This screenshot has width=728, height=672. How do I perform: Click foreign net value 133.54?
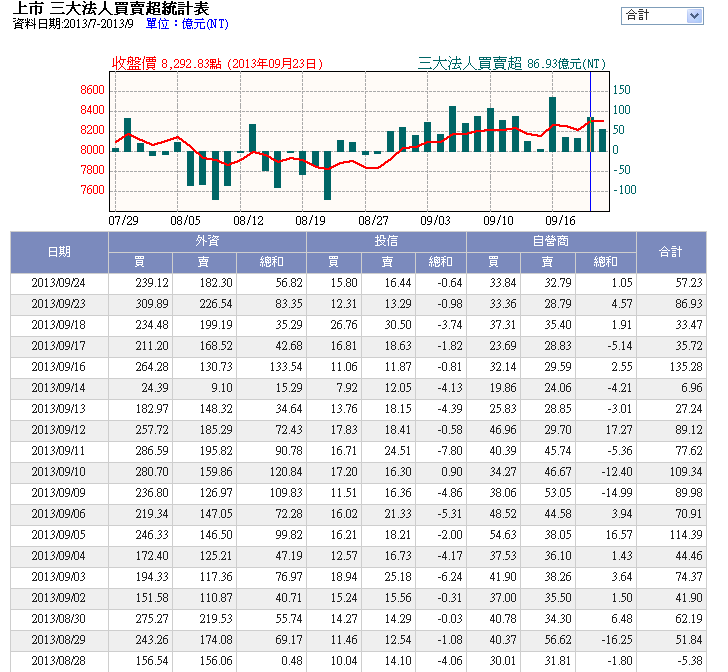click(x=286, y=367)
